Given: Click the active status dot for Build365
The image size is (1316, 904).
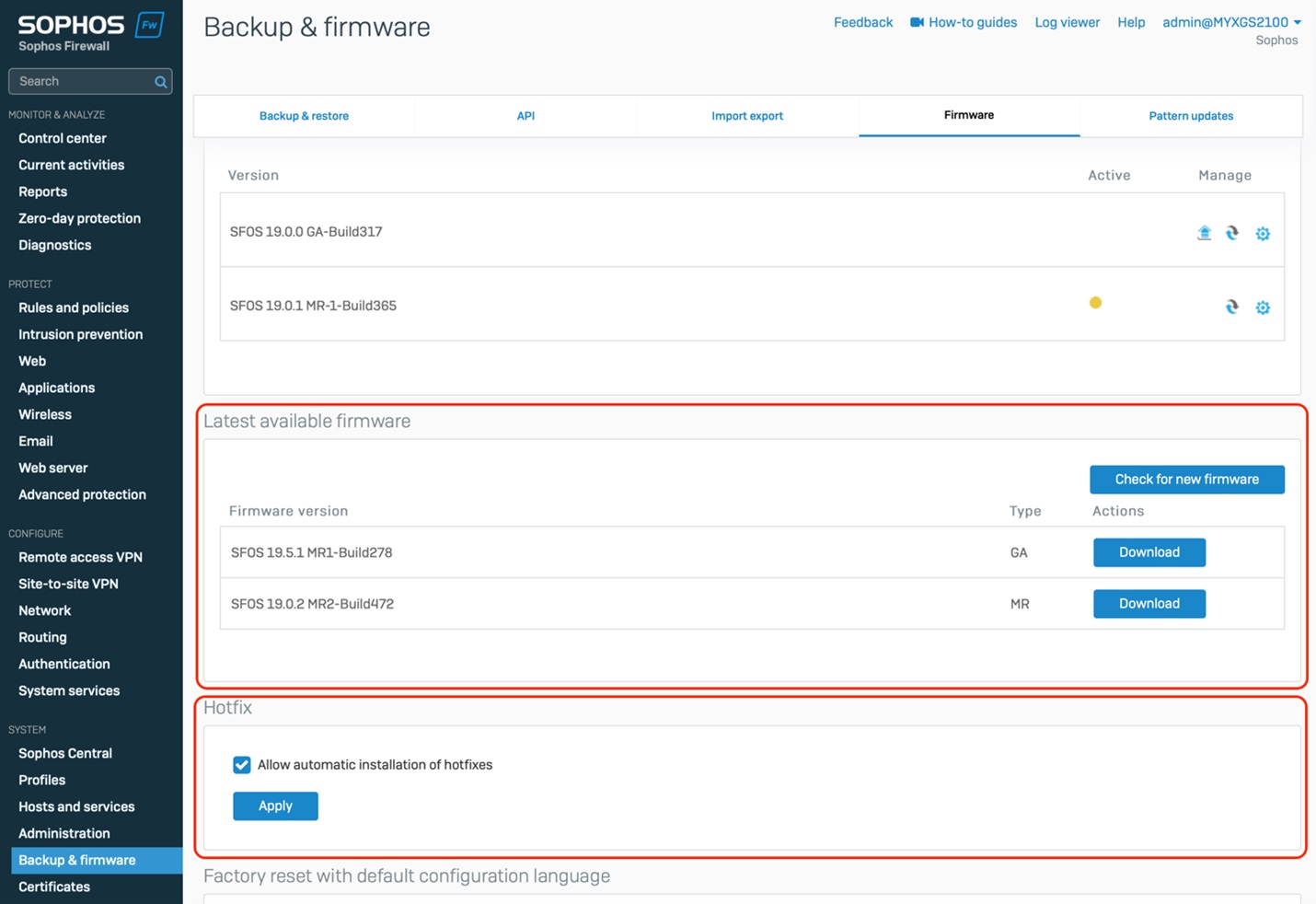Looking at the screenshot, I should [x=1095, y=302].
